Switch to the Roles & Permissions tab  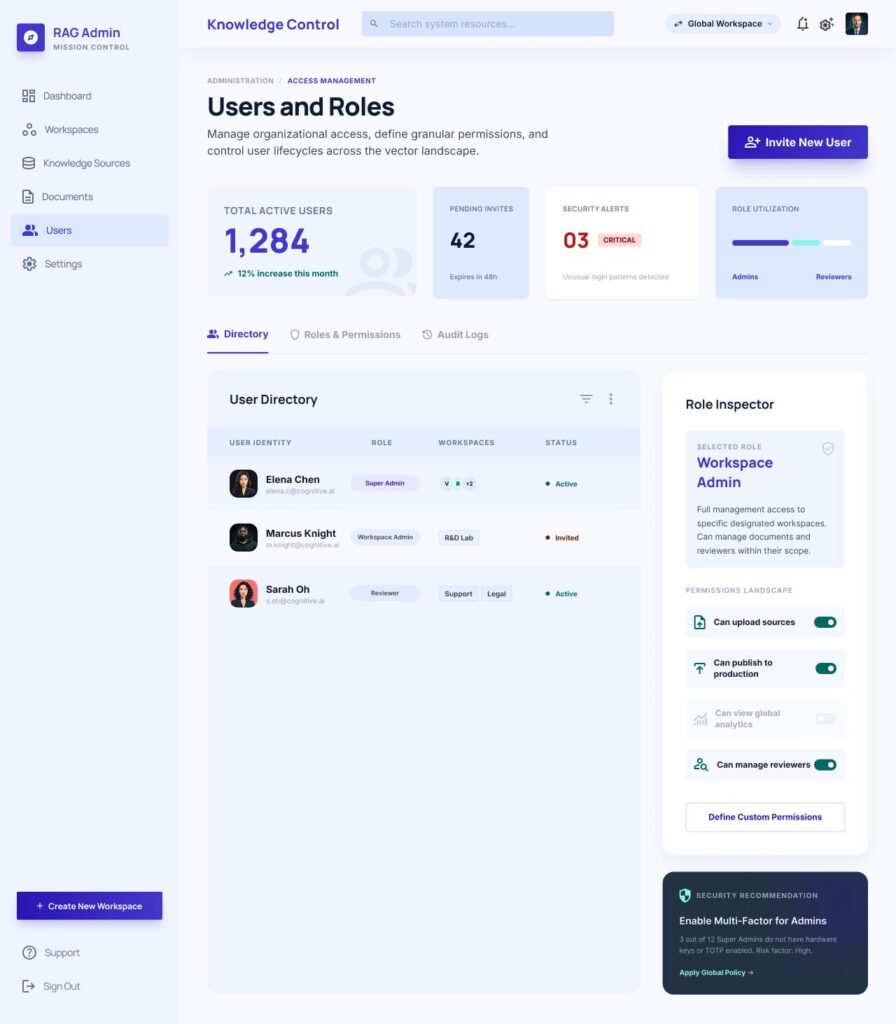click(x=345, y=334)
